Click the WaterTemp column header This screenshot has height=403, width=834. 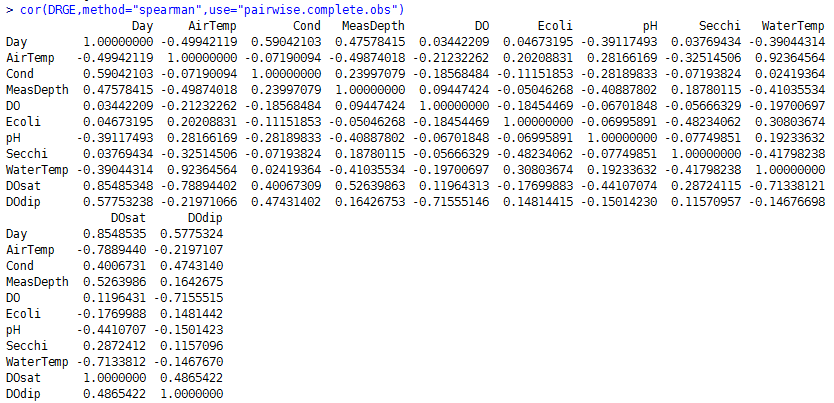click(794, 25)
